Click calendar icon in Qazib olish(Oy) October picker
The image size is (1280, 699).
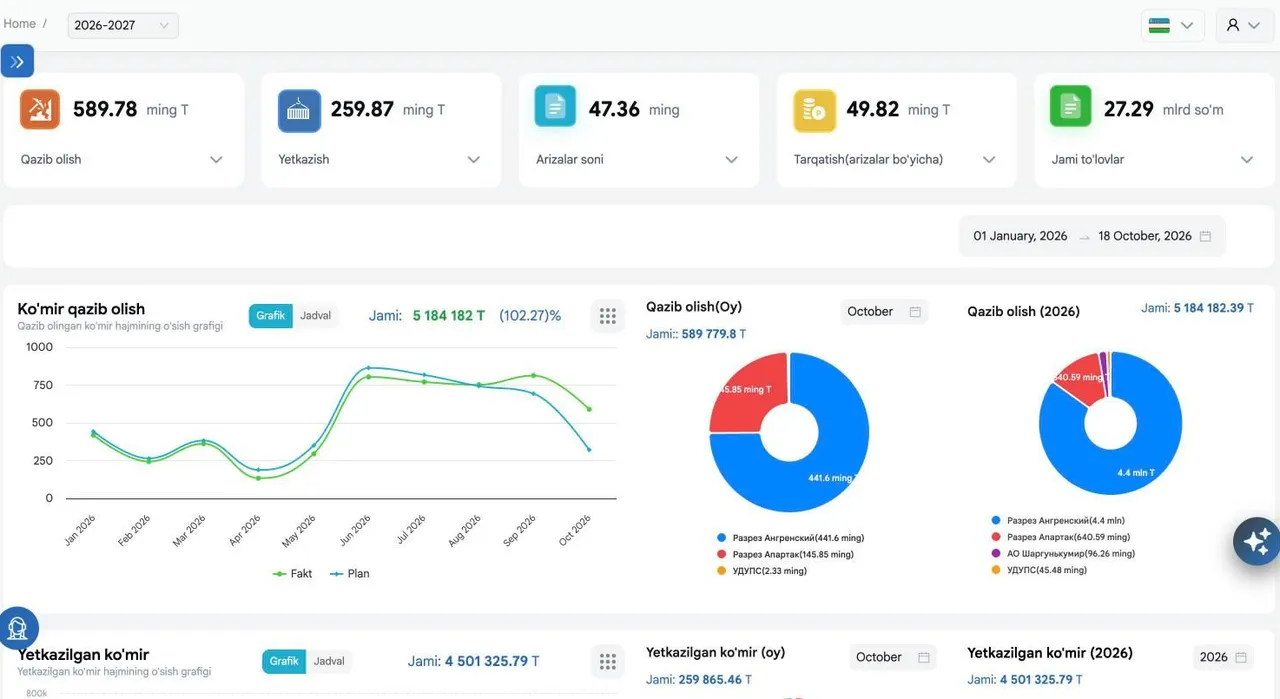point(915,312)
